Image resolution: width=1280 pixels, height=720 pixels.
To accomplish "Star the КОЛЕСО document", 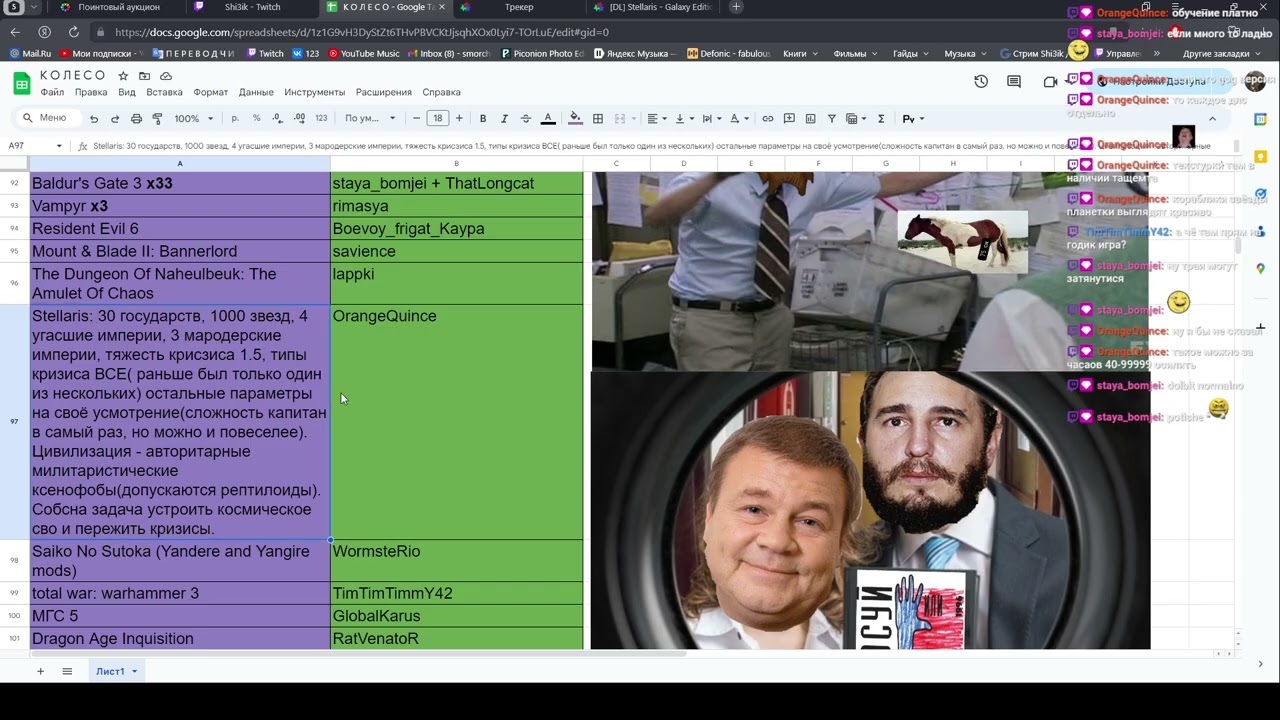I will pos(123,76).
